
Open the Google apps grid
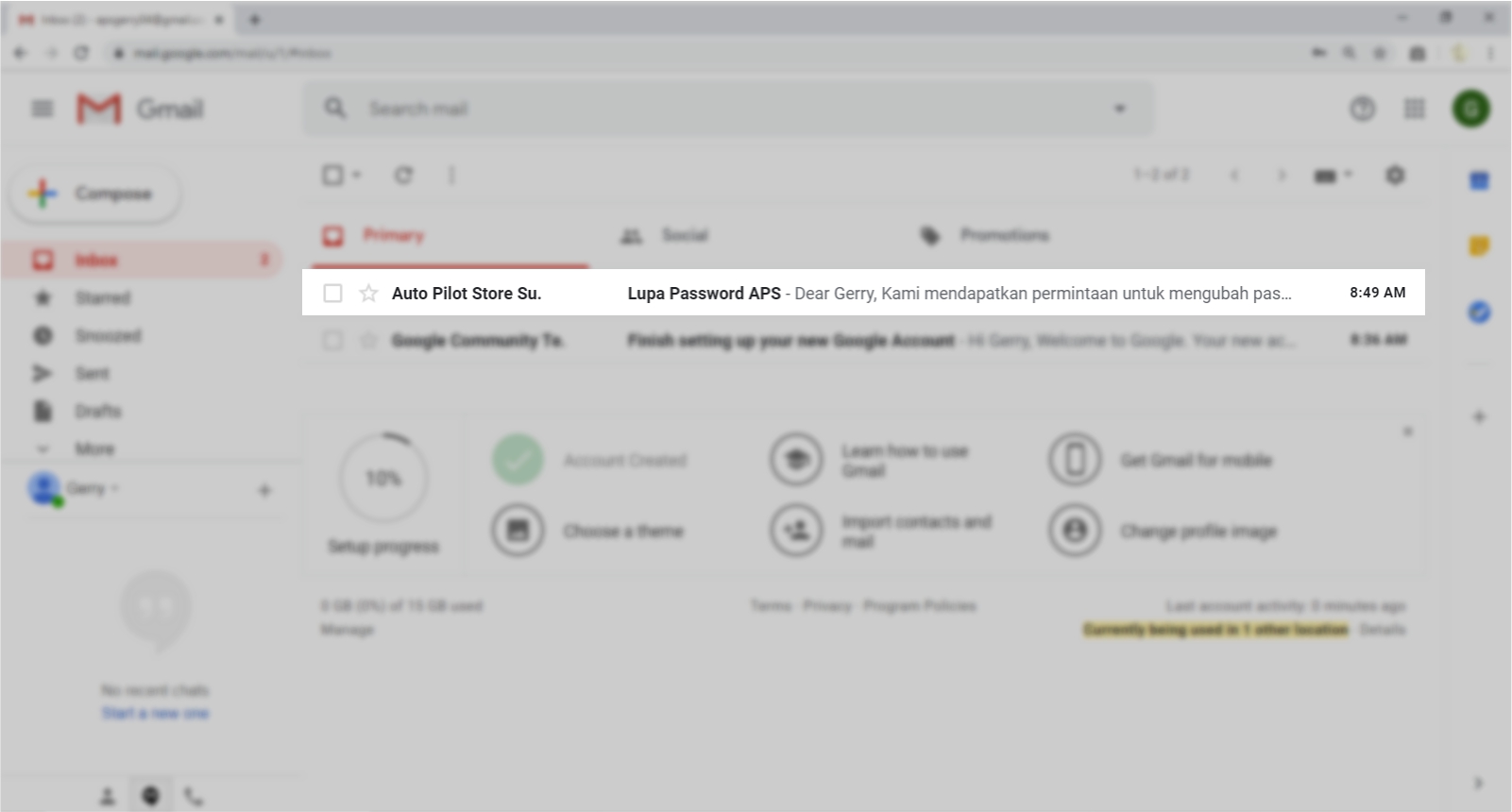point(1414,110)
